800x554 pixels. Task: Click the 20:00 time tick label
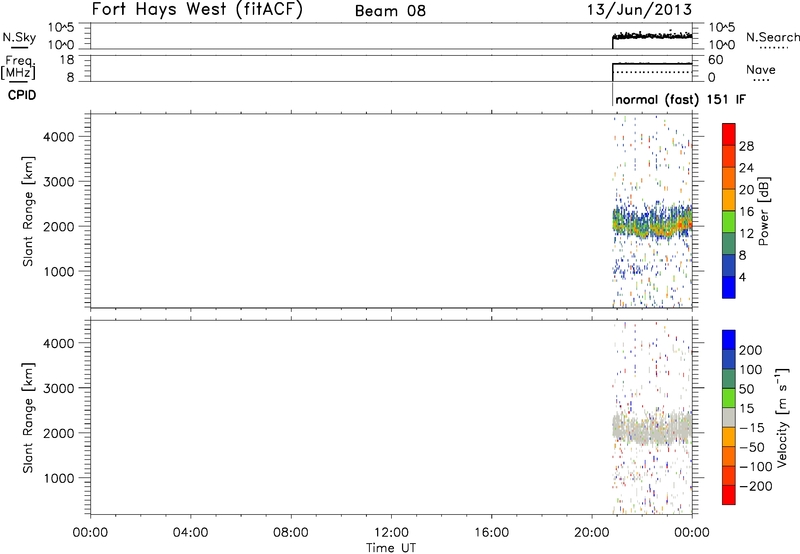click(x=591, y=533)
